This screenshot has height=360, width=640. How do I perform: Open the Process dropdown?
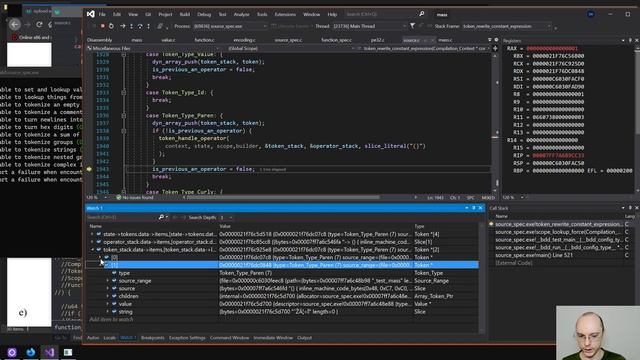pos(230,26)
